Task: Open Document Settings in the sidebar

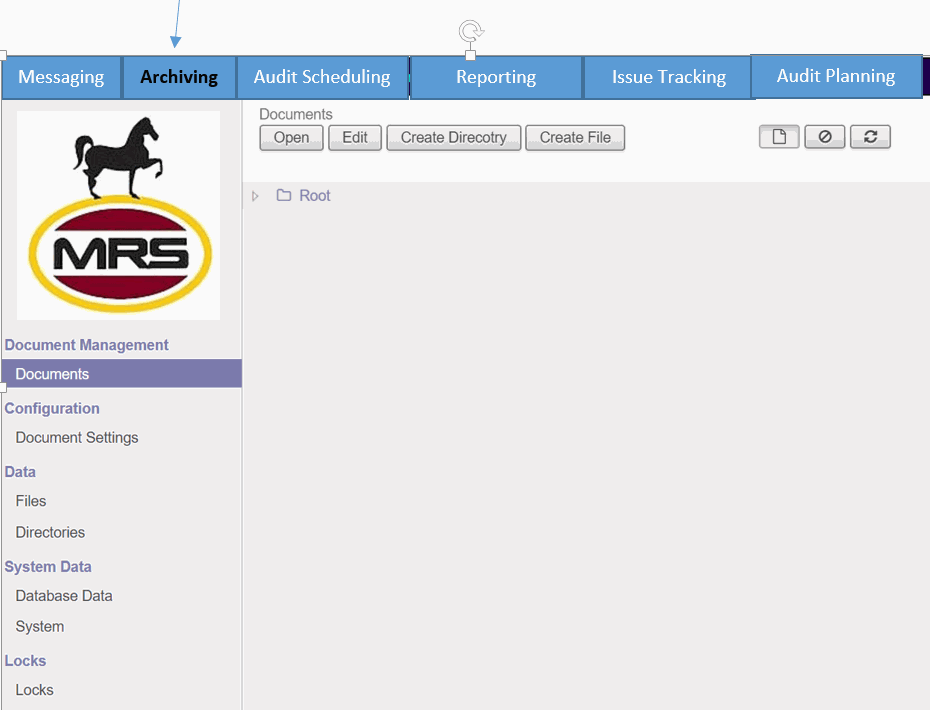Action: tap(77, 437)
